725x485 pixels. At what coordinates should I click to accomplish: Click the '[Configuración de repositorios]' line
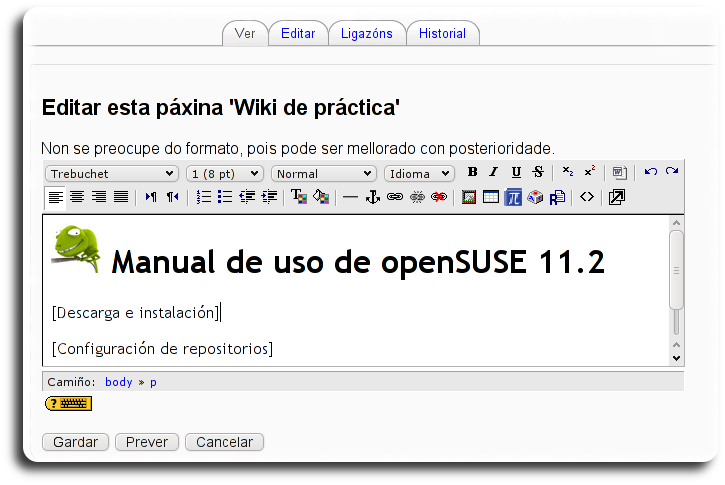click(162, 349)
